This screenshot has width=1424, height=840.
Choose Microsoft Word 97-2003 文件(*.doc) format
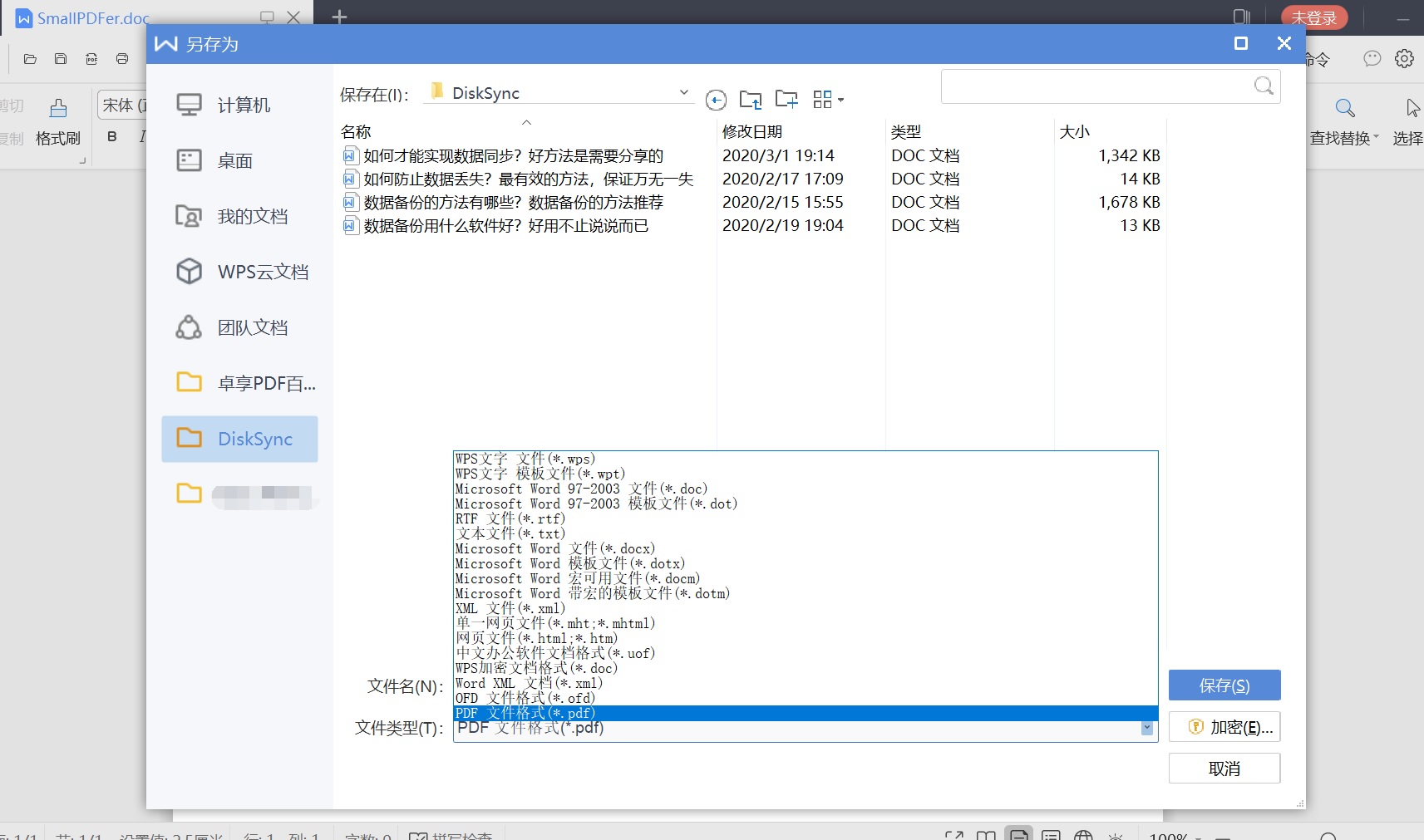(x=806, y=489)
